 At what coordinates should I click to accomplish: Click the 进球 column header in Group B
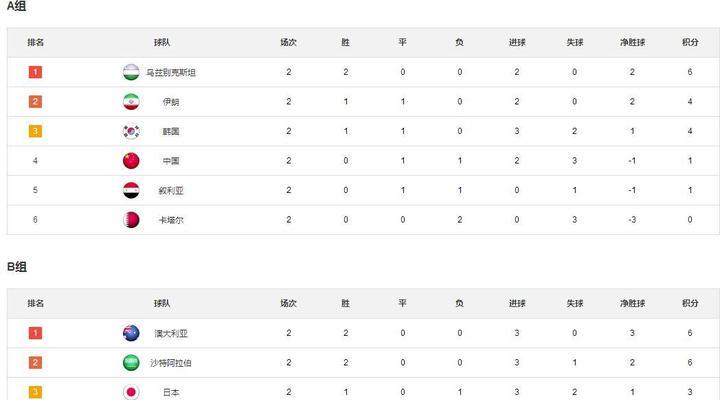point(517,303)
